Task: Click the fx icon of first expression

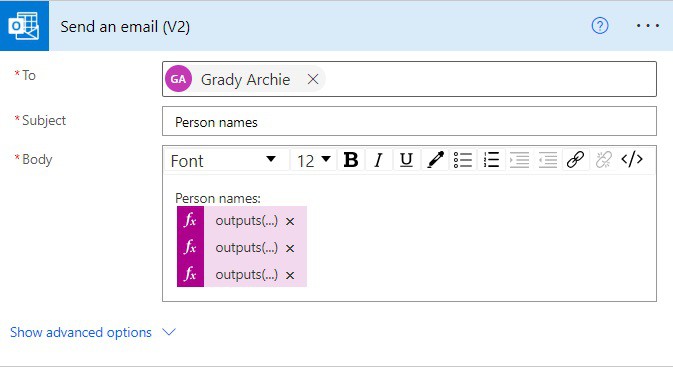Action: pos(190,220)
